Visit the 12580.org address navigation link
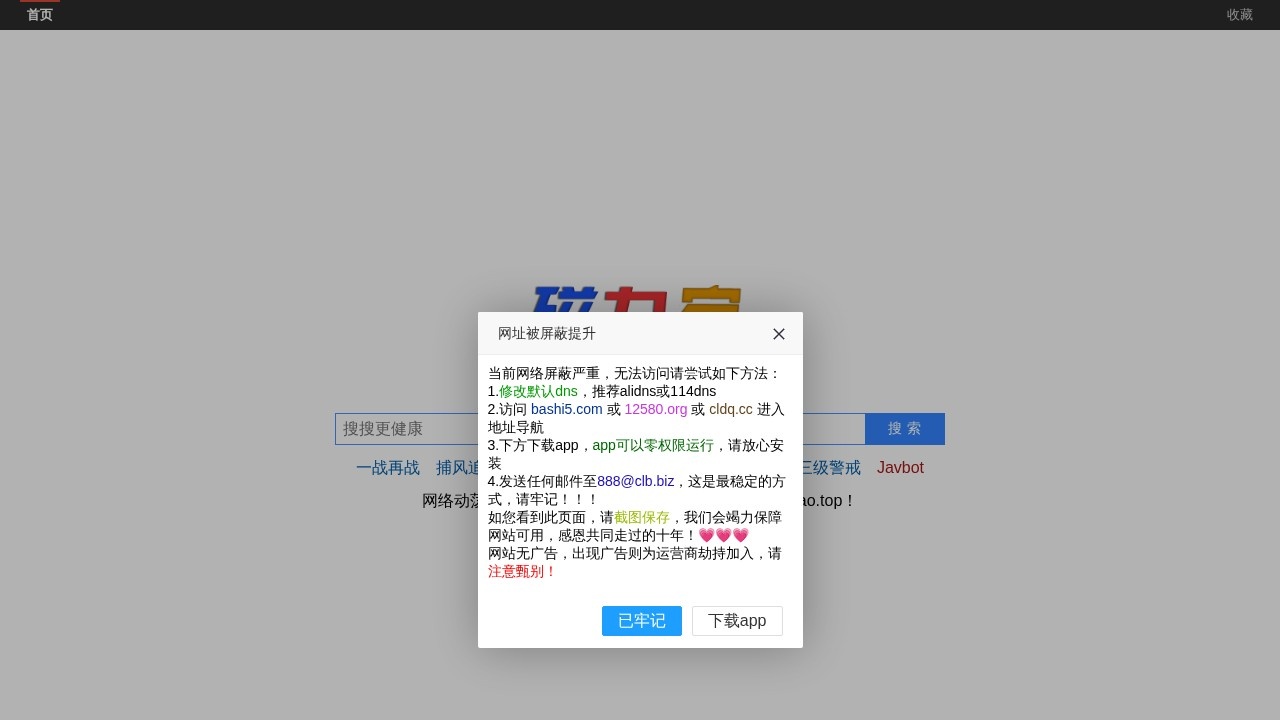Viewport: 1280px width, 720px height. (656, 409)
